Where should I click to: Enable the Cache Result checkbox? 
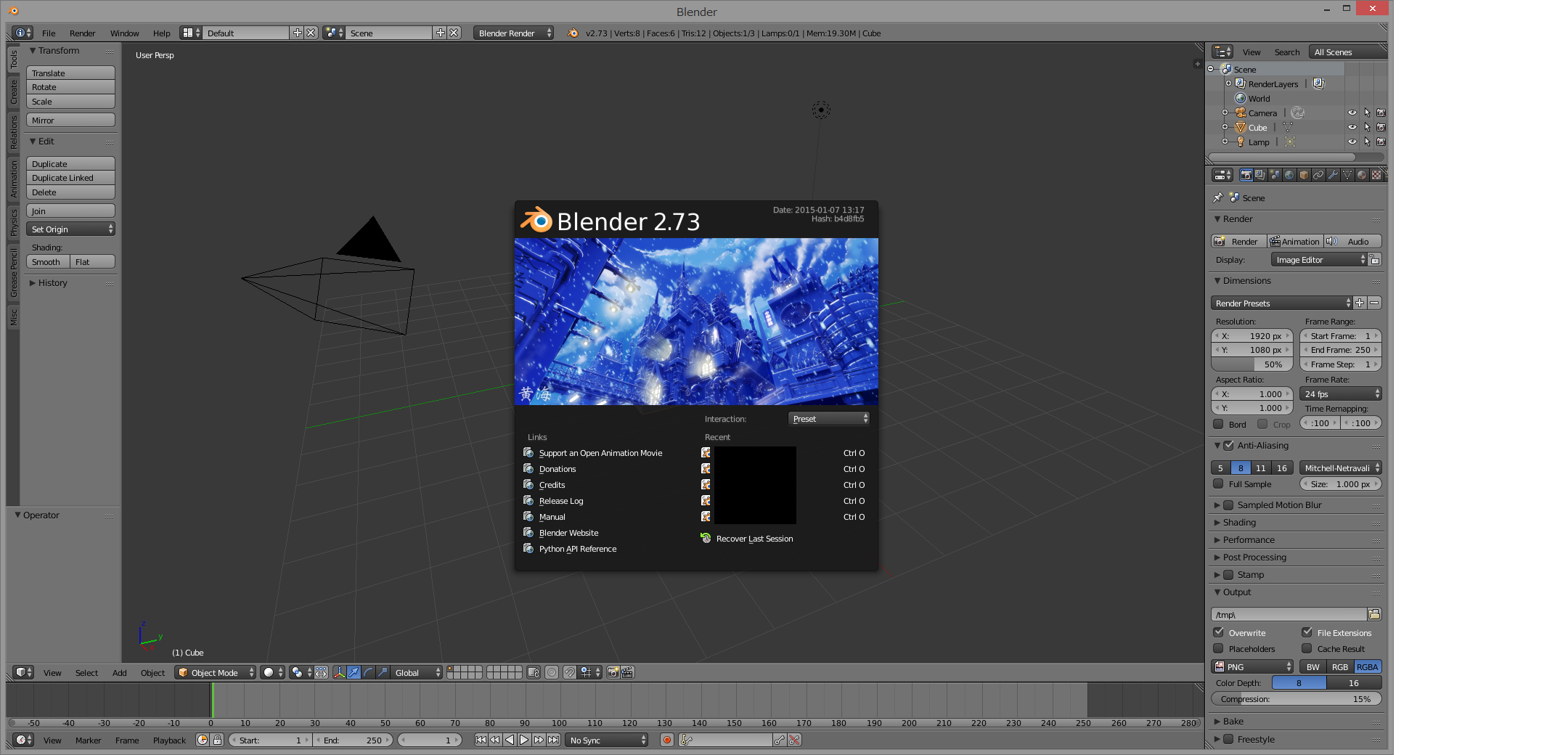(x=1307, y=648)
